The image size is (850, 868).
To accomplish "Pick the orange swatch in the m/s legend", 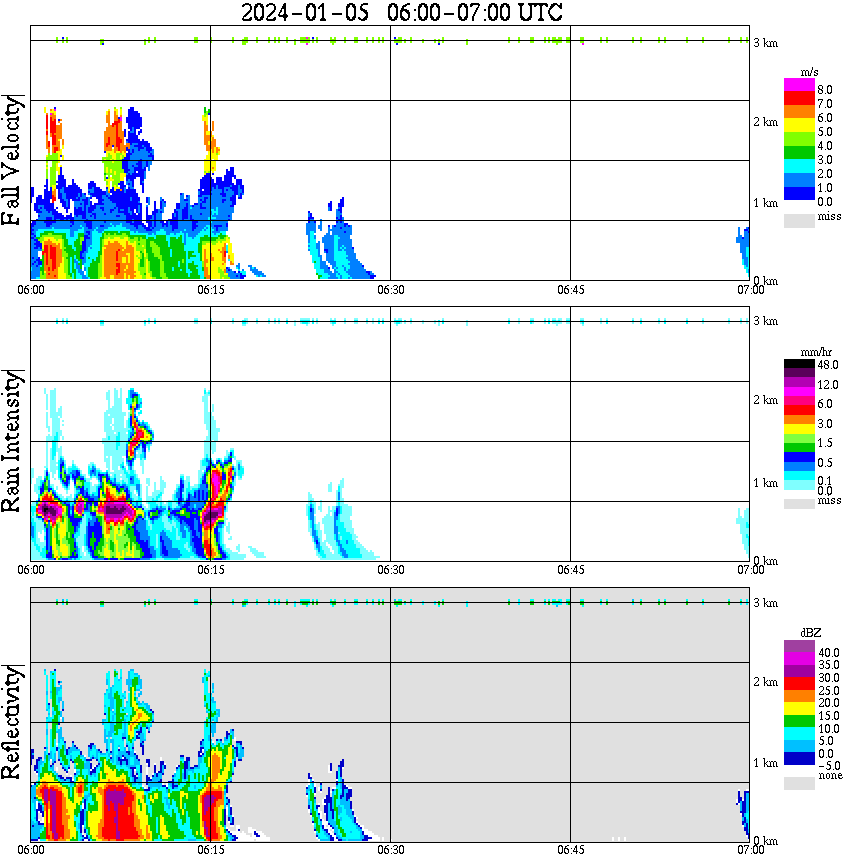I will coord(799,112).
